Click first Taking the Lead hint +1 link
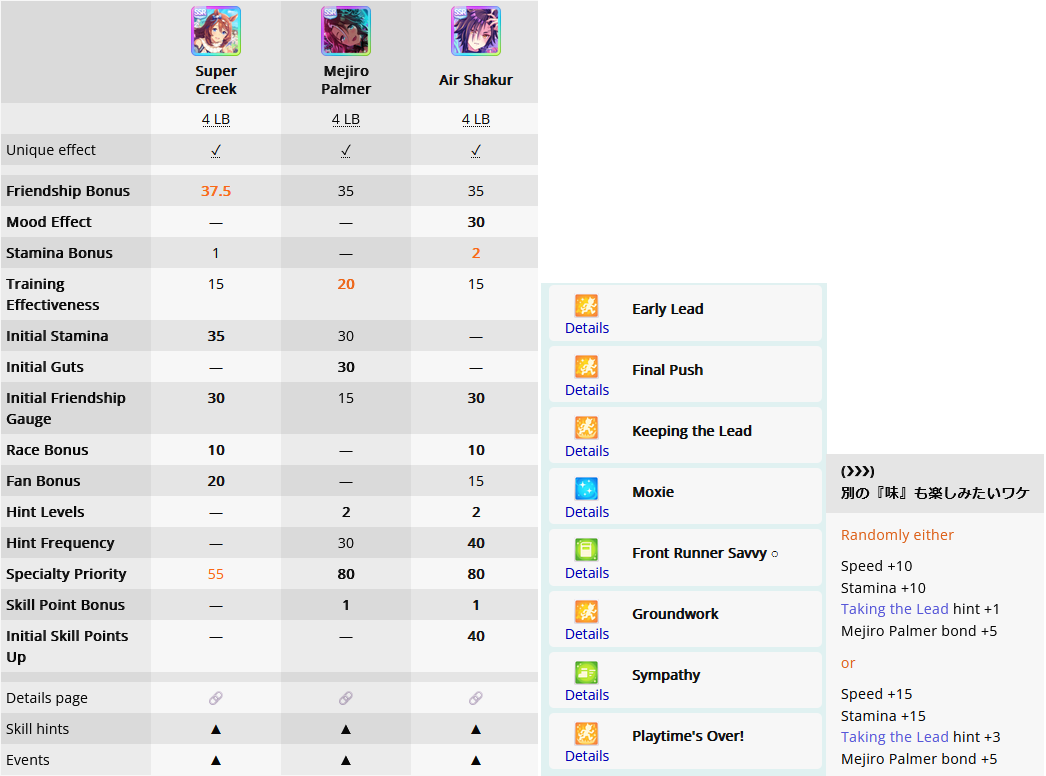The height and width of the screenshot is (776, 1046). tap(895, 609)
